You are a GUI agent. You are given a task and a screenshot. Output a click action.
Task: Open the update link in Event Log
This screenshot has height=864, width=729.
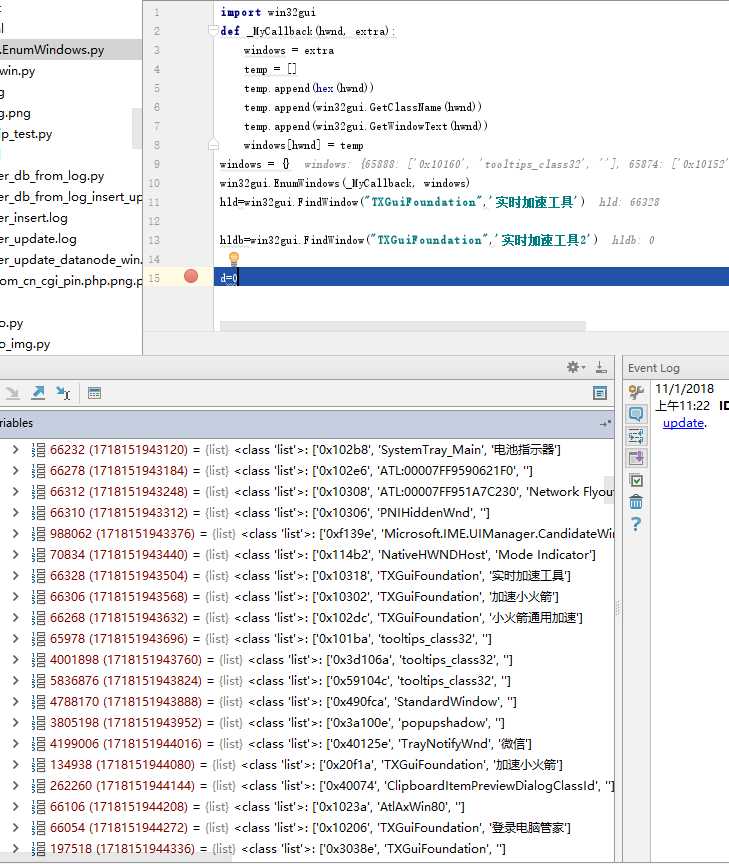pos(683,423)
